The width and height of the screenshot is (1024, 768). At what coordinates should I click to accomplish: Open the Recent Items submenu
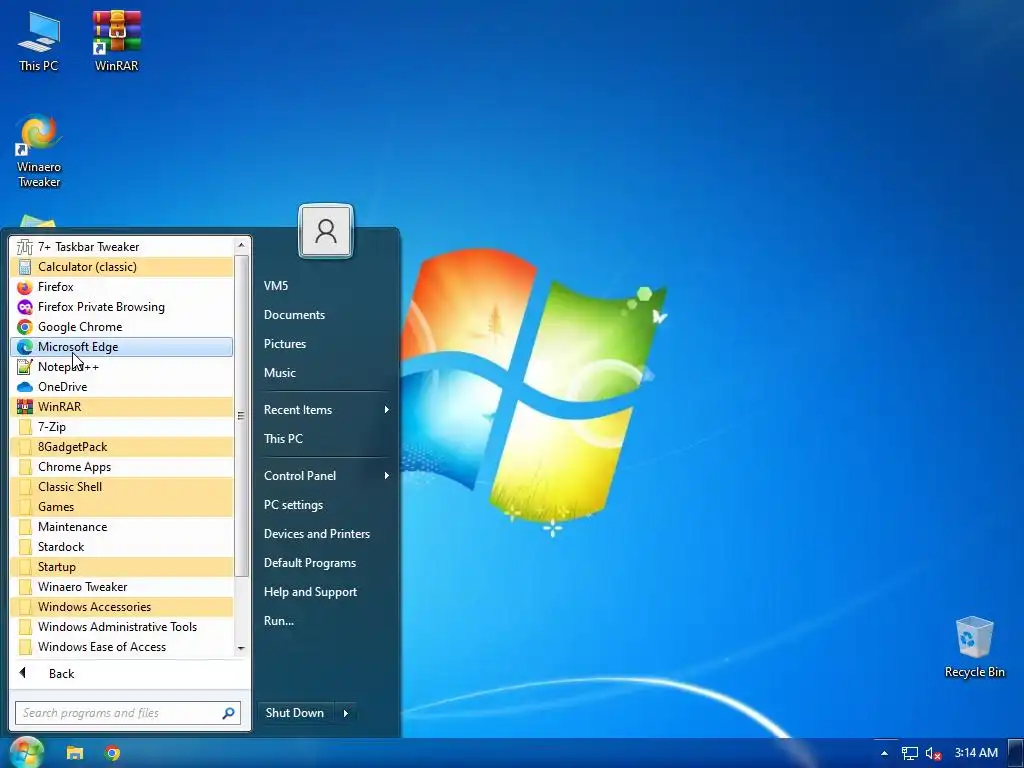(x=325, y=409)
